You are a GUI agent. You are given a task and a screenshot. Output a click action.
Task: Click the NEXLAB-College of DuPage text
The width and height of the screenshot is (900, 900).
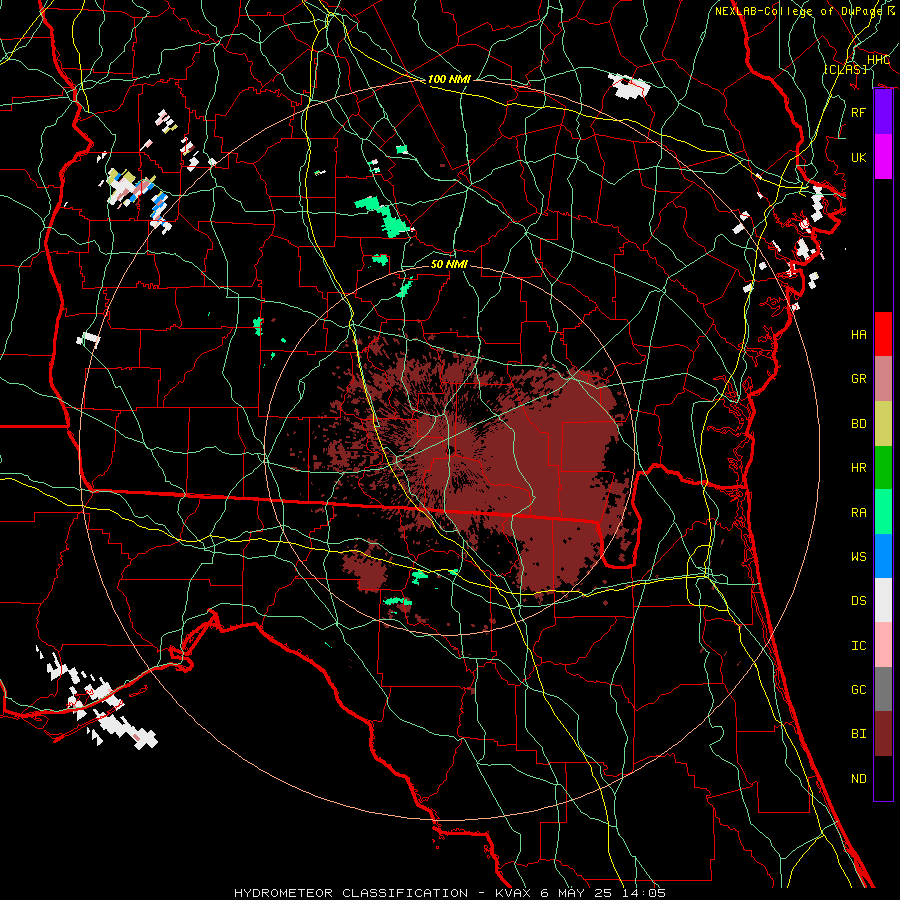(798, 11)
